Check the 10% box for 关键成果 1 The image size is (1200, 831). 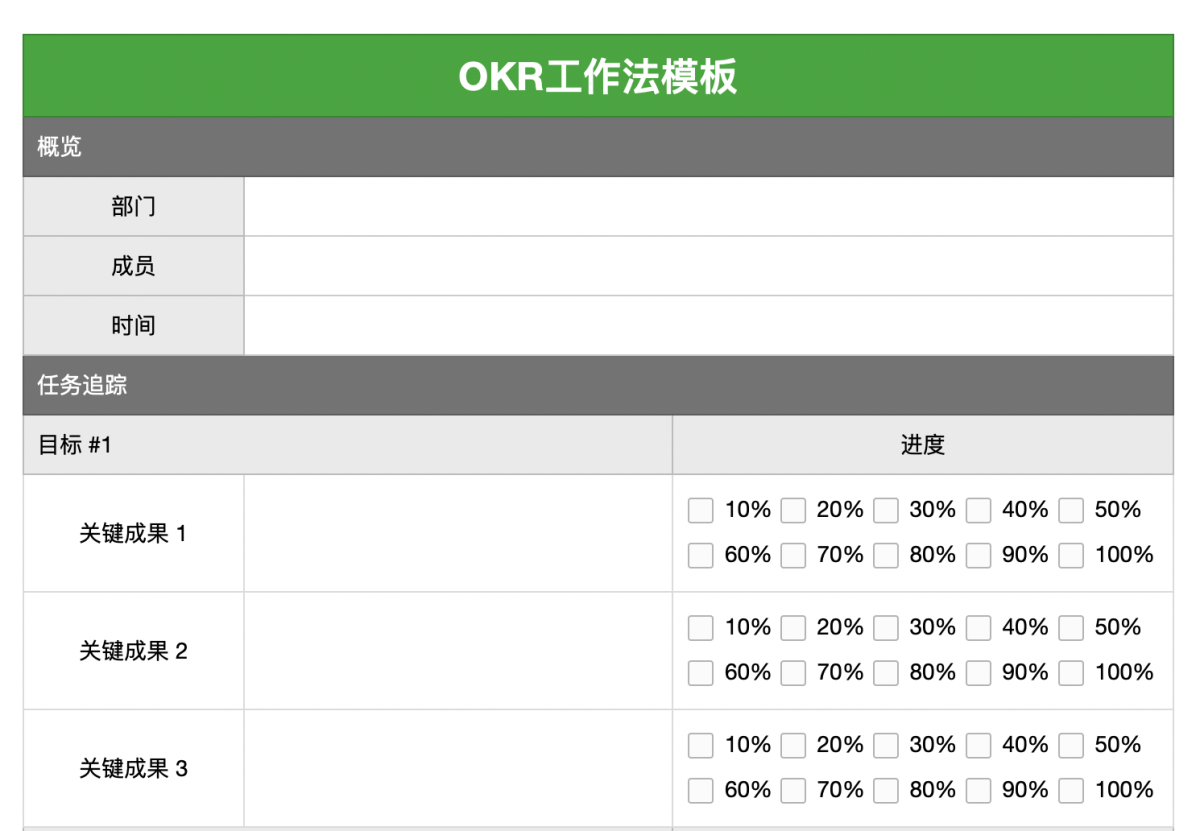700,511
